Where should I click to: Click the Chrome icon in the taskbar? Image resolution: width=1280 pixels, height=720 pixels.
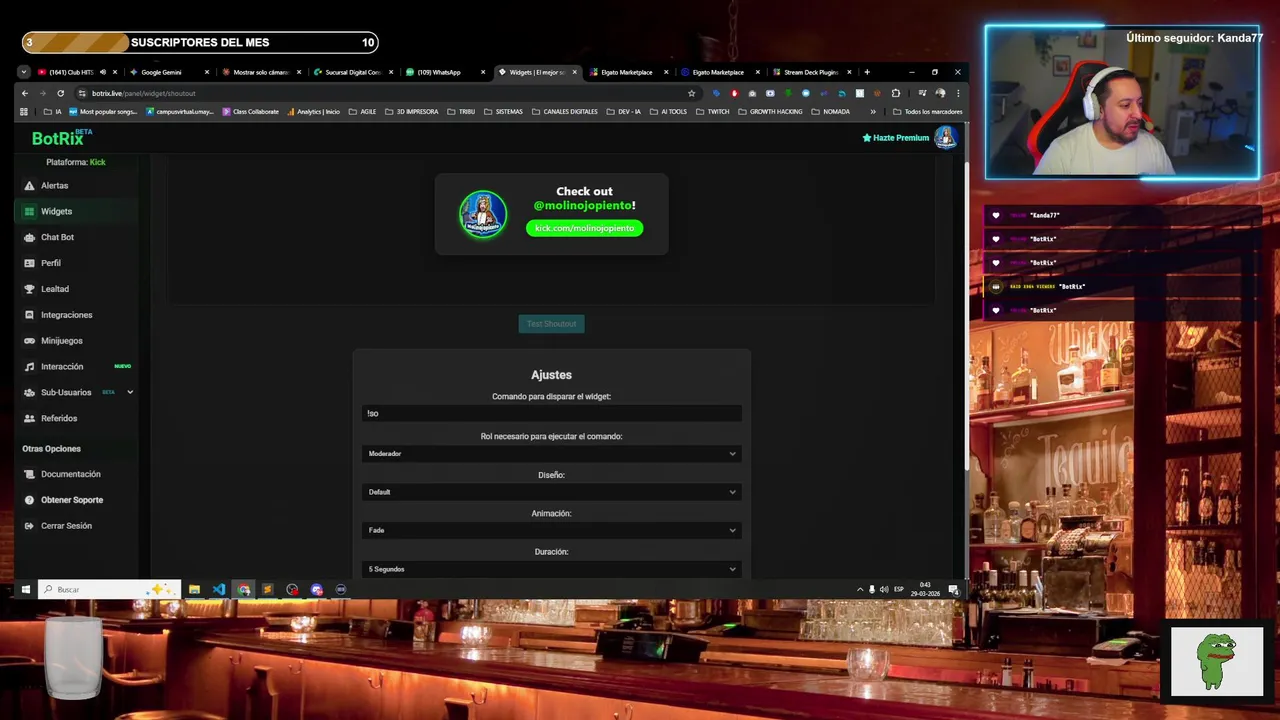243,589
